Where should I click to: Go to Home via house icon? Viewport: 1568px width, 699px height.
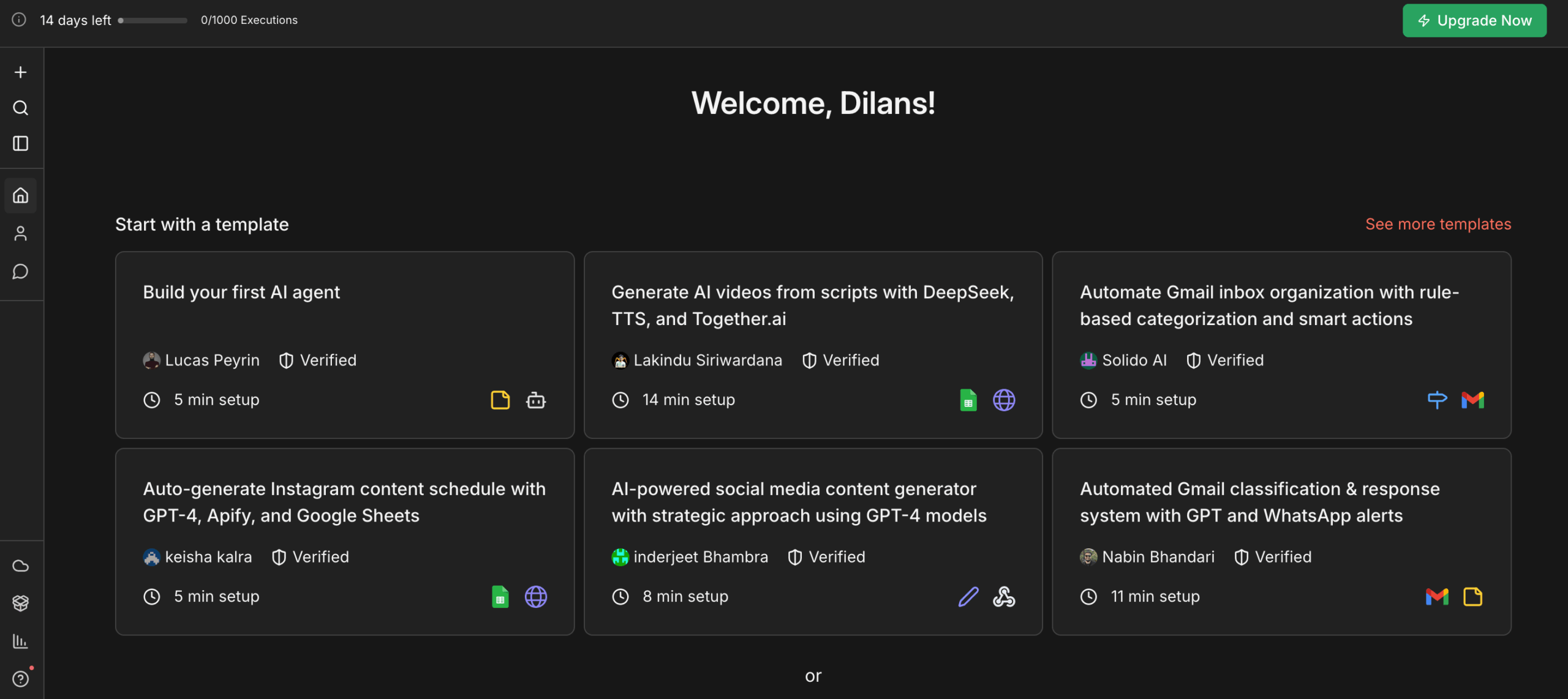tap(21, 196)
